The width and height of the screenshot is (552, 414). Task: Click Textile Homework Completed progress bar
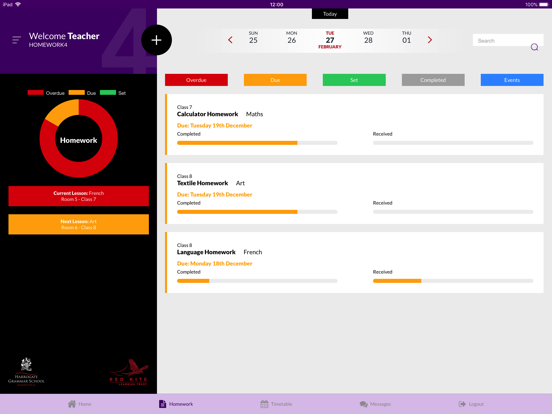(257, 212)
